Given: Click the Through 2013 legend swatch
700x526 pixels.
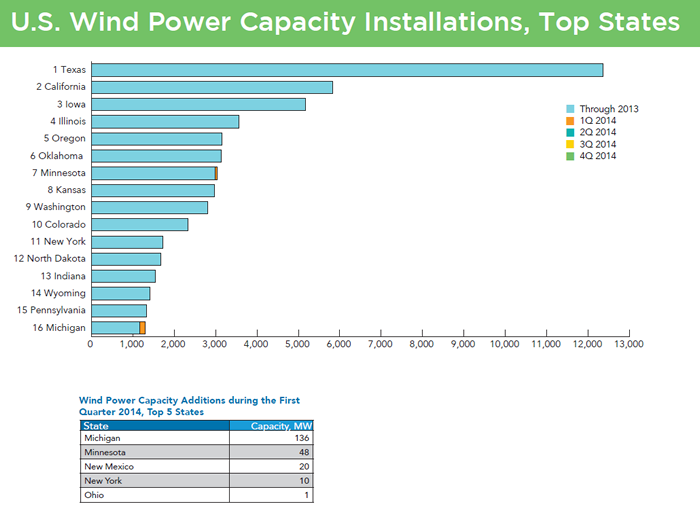Looking at the screenshot, I should pyautogui.click(x=570, y=109).
